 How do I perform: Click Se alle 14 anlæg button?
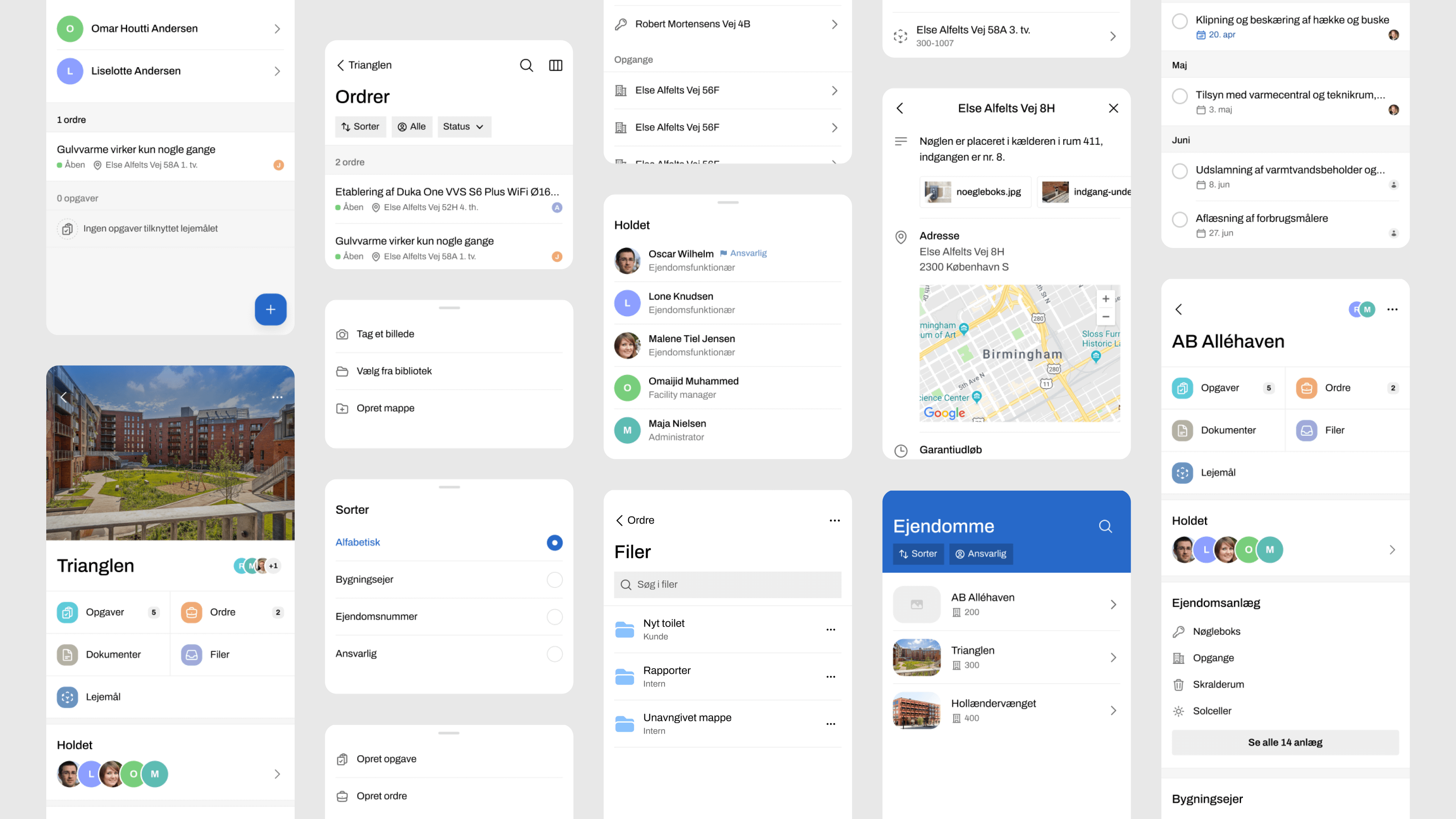pos(1285,742)
